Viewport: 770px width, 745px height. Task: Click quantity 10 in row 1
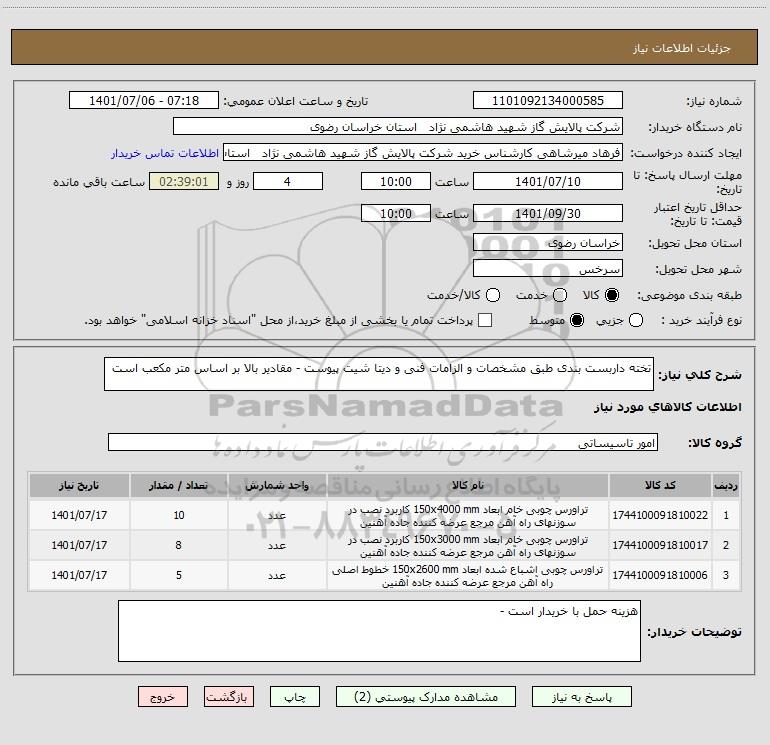click(178, 515)
